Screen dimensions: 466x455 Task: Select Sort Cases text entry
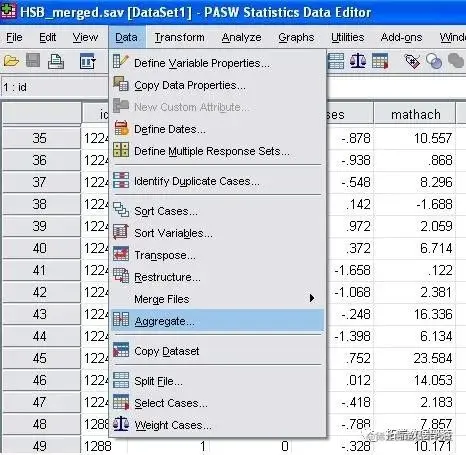[x=166, y=211]
